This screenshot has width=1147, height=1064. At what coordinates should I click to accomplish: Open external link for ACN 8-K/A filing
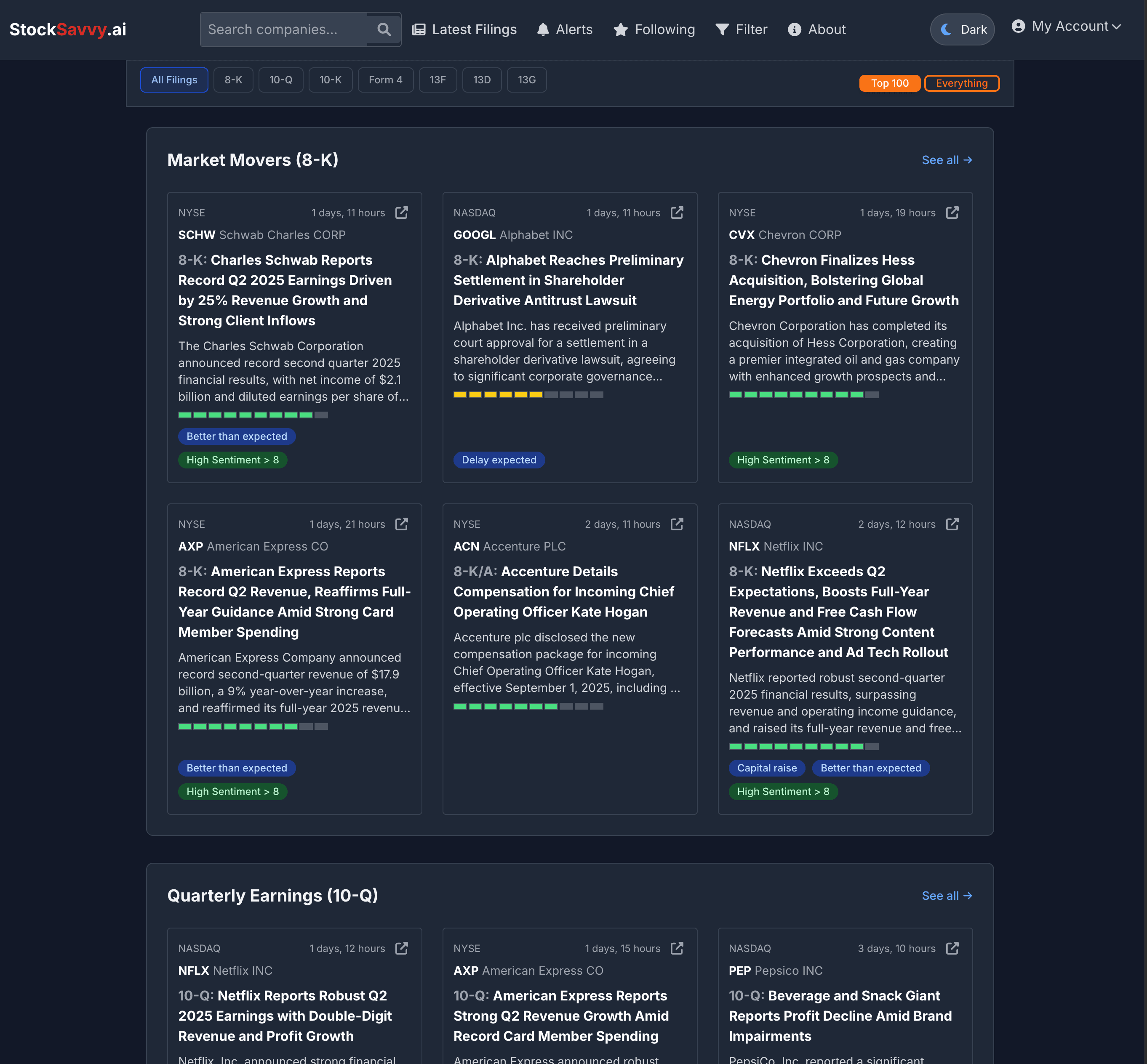click(677, 524)
